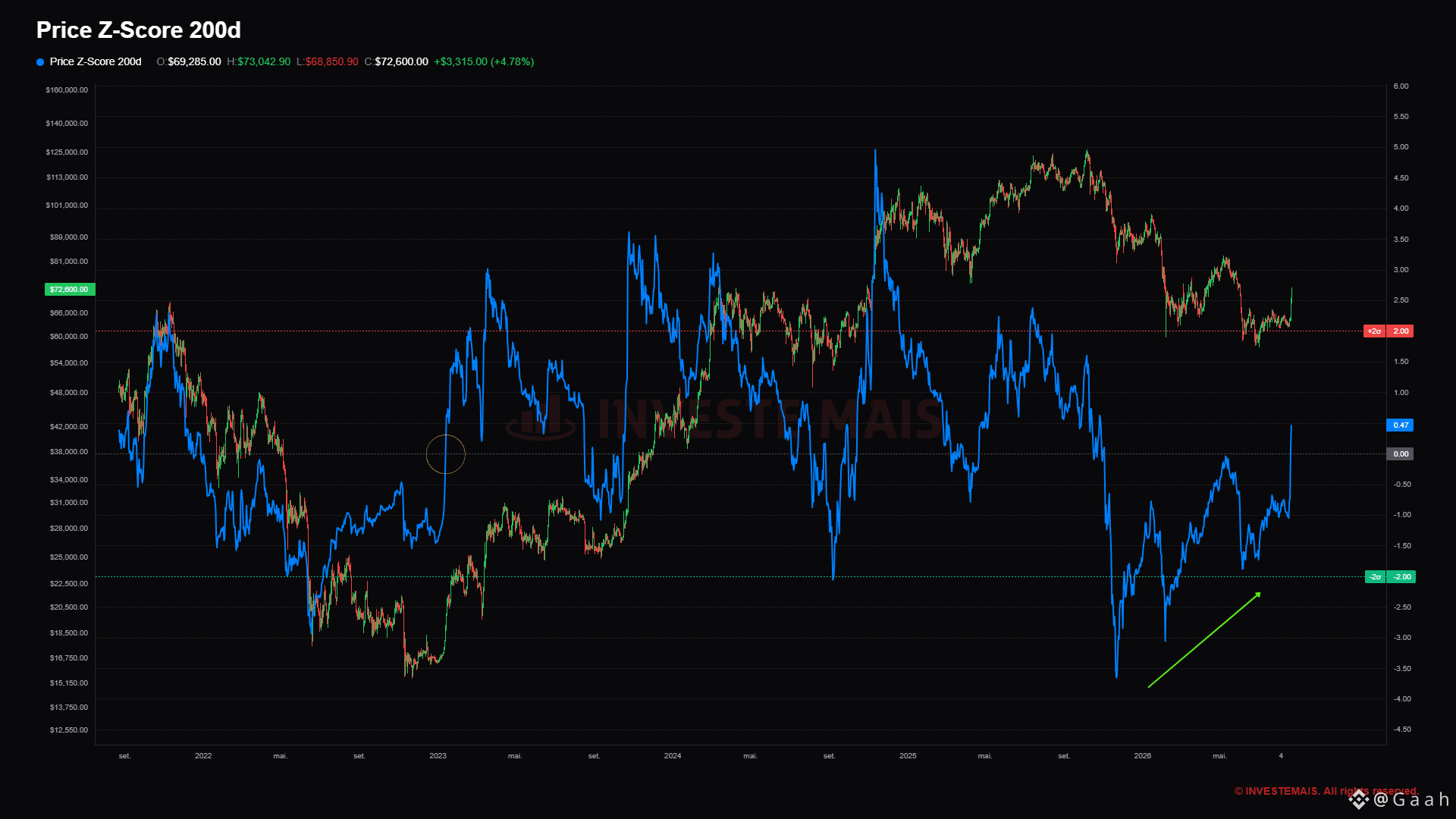Image resolution: width=1456 pixels, height=819 pixels.
Task: Click the $34,000.00 price axis label
Action: (x=69, y=479)
